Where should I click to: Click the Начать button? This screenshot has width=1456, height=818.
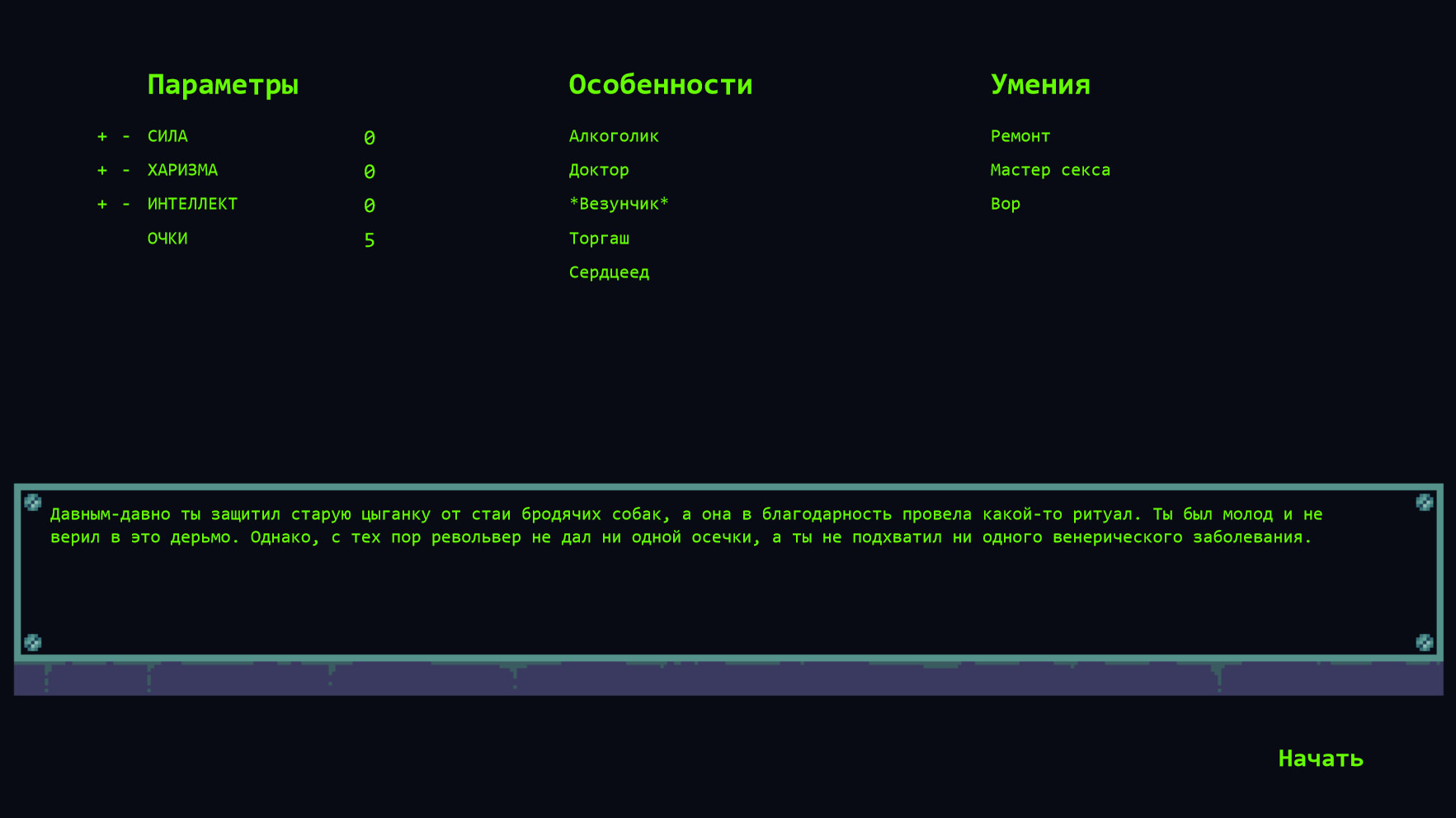pos(1321,758)
